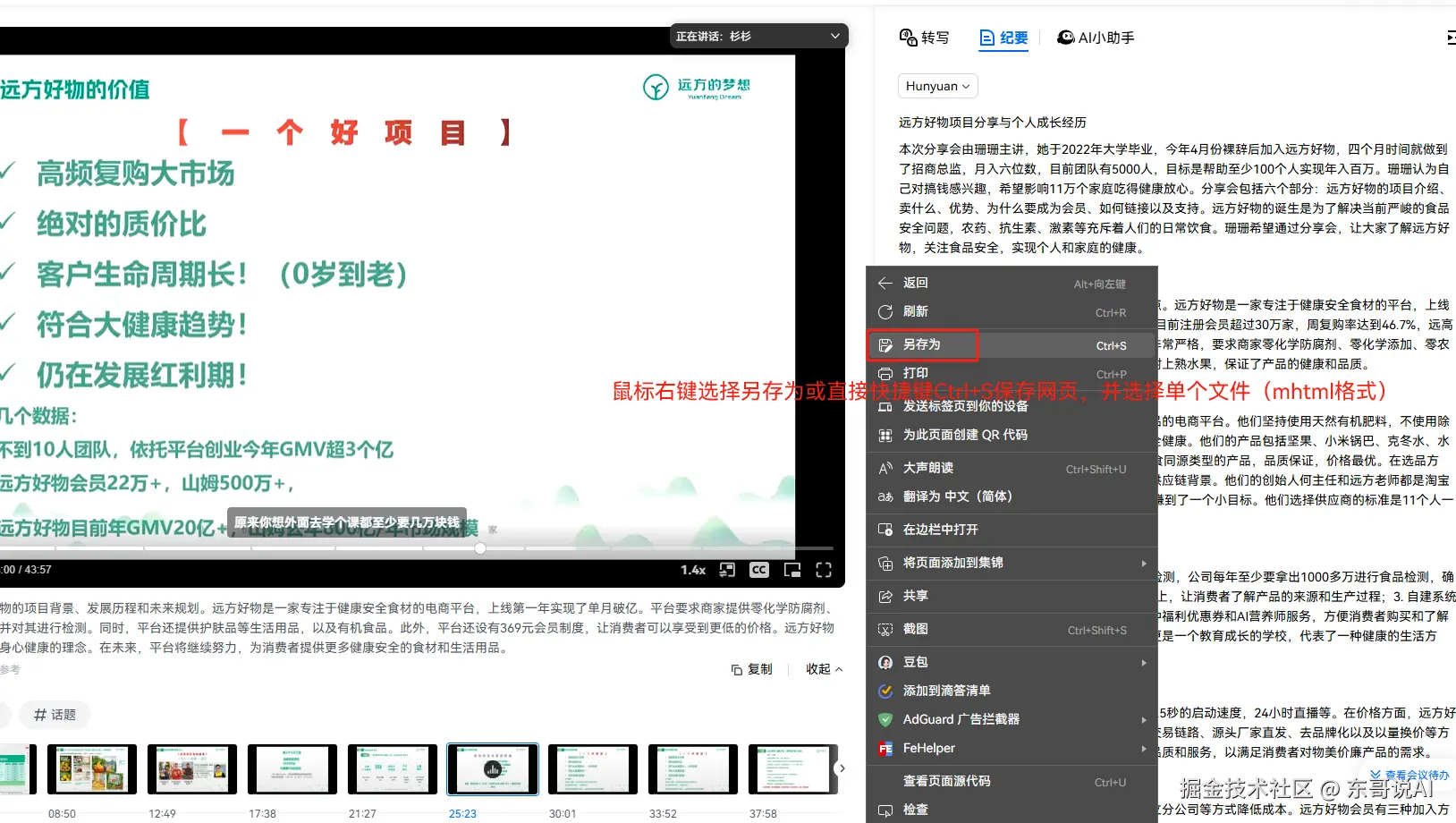
Task: Collapse the summary with 收起
Action: click(x=824, y=669)
